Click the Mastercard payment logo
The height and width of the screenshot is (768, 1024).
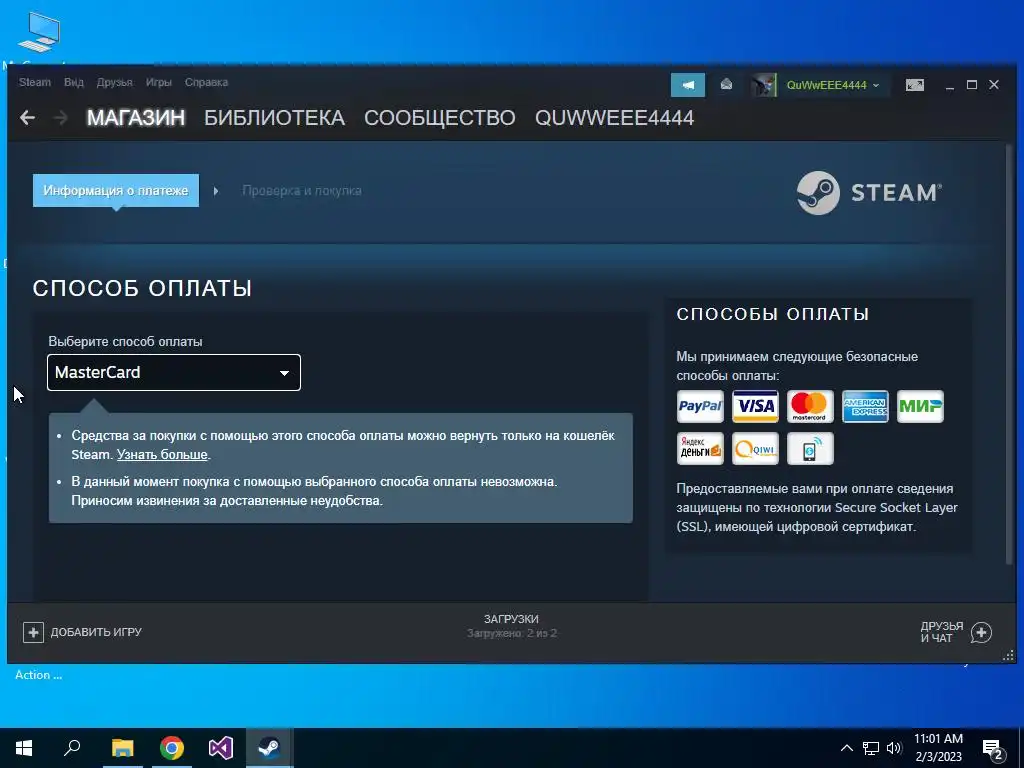(810, 406)
